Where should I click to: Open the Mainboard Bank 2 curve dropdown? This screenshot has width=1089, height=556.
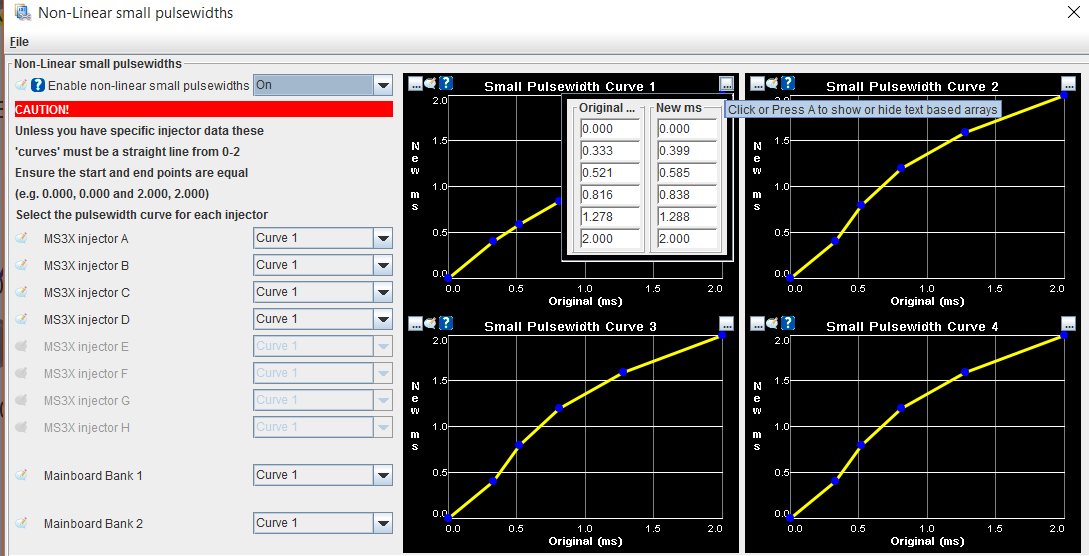(382, 523)
